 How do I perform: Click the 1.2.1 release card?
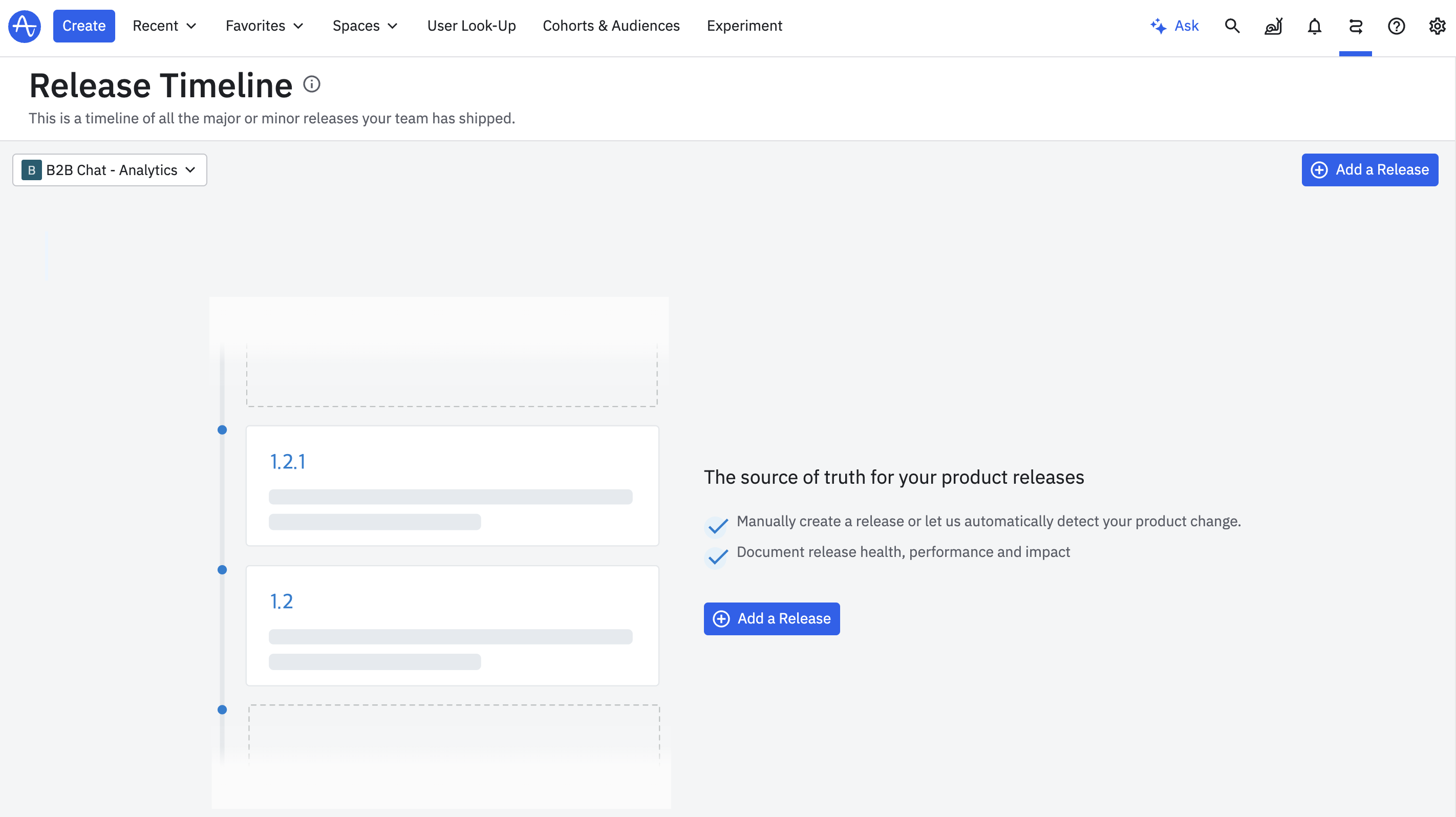[452, 486]
